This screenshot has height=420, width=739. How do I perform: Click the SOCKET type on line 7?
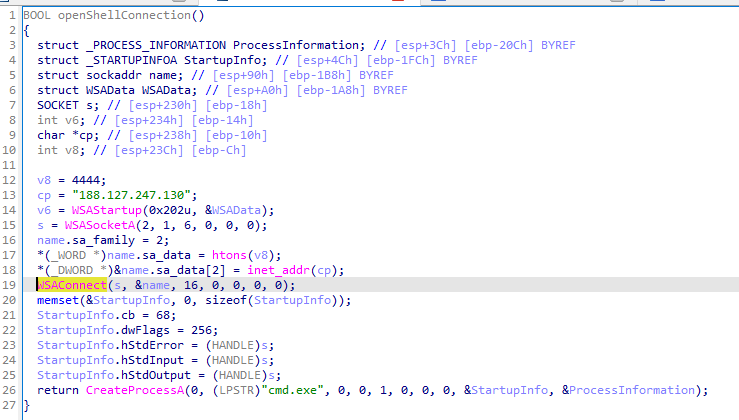[58, 105]
